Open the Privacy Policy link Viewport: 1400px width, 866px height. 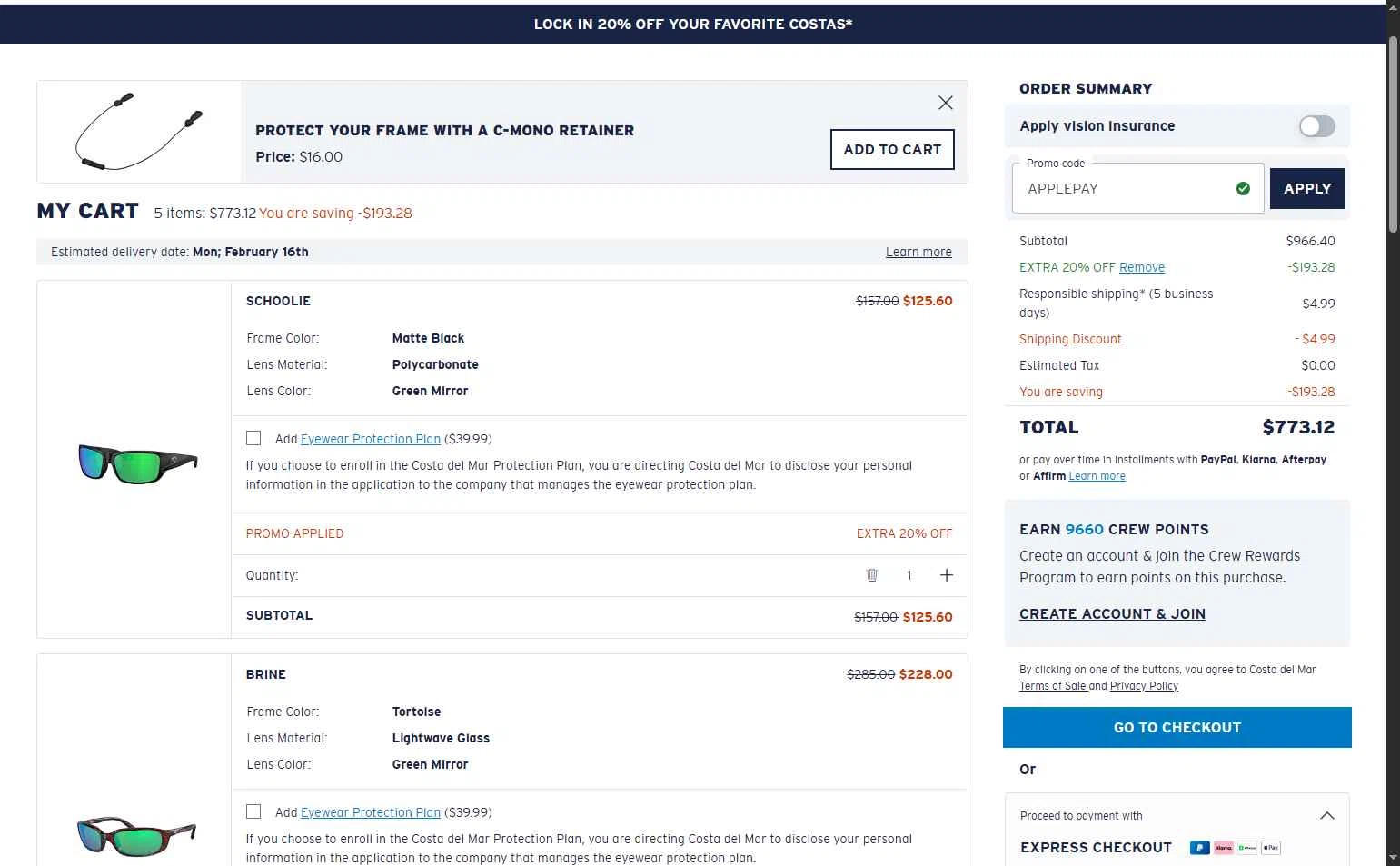[1144, 686]
